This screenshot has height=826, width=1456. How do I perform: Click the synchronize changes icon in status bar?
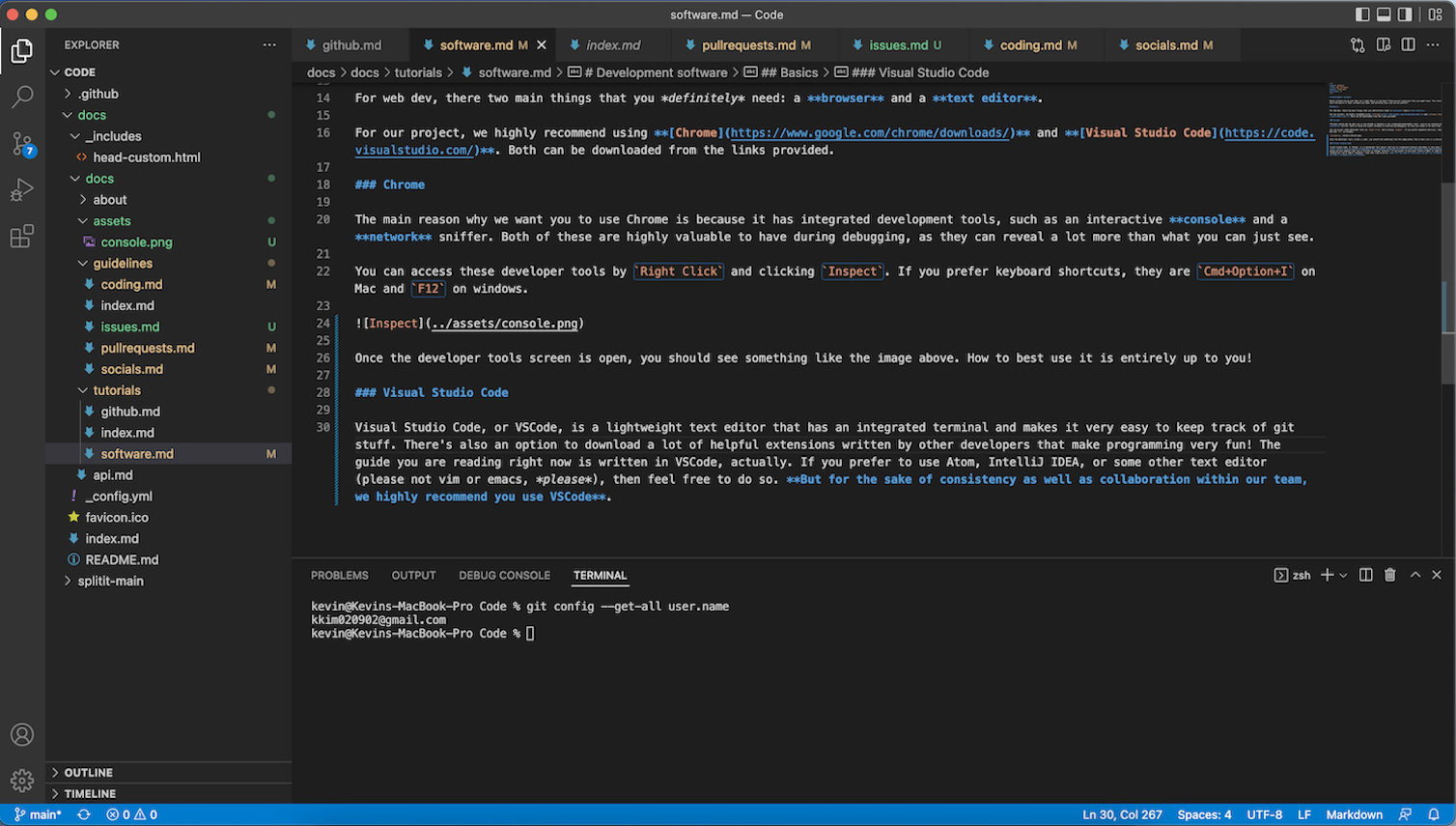[x=84, y=814]
